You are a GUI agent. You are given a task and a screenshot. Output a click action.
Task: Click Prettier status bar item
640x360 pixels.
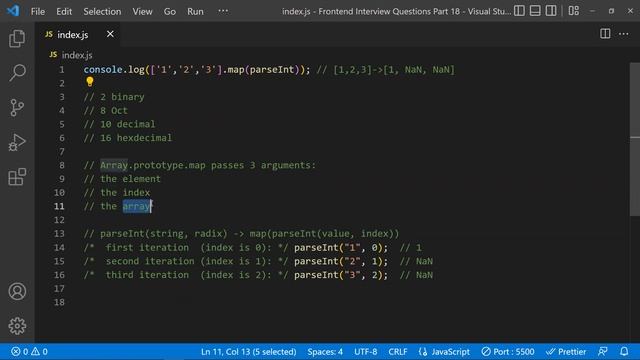566,351
